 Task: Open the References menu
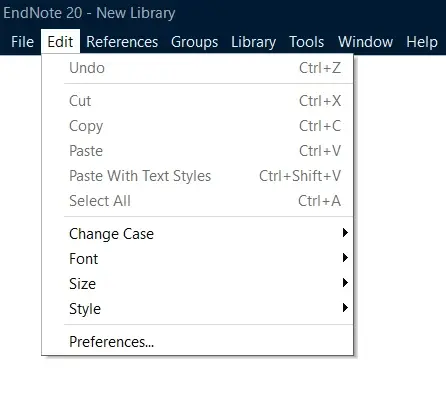point(122,42)
